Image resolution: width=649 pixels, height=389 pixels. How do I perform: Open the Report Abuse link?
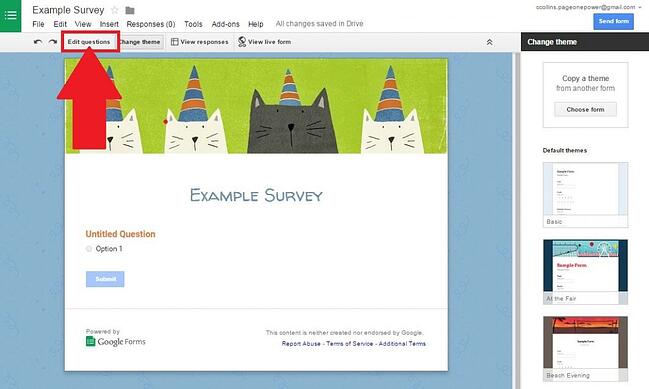pos(301,343)
